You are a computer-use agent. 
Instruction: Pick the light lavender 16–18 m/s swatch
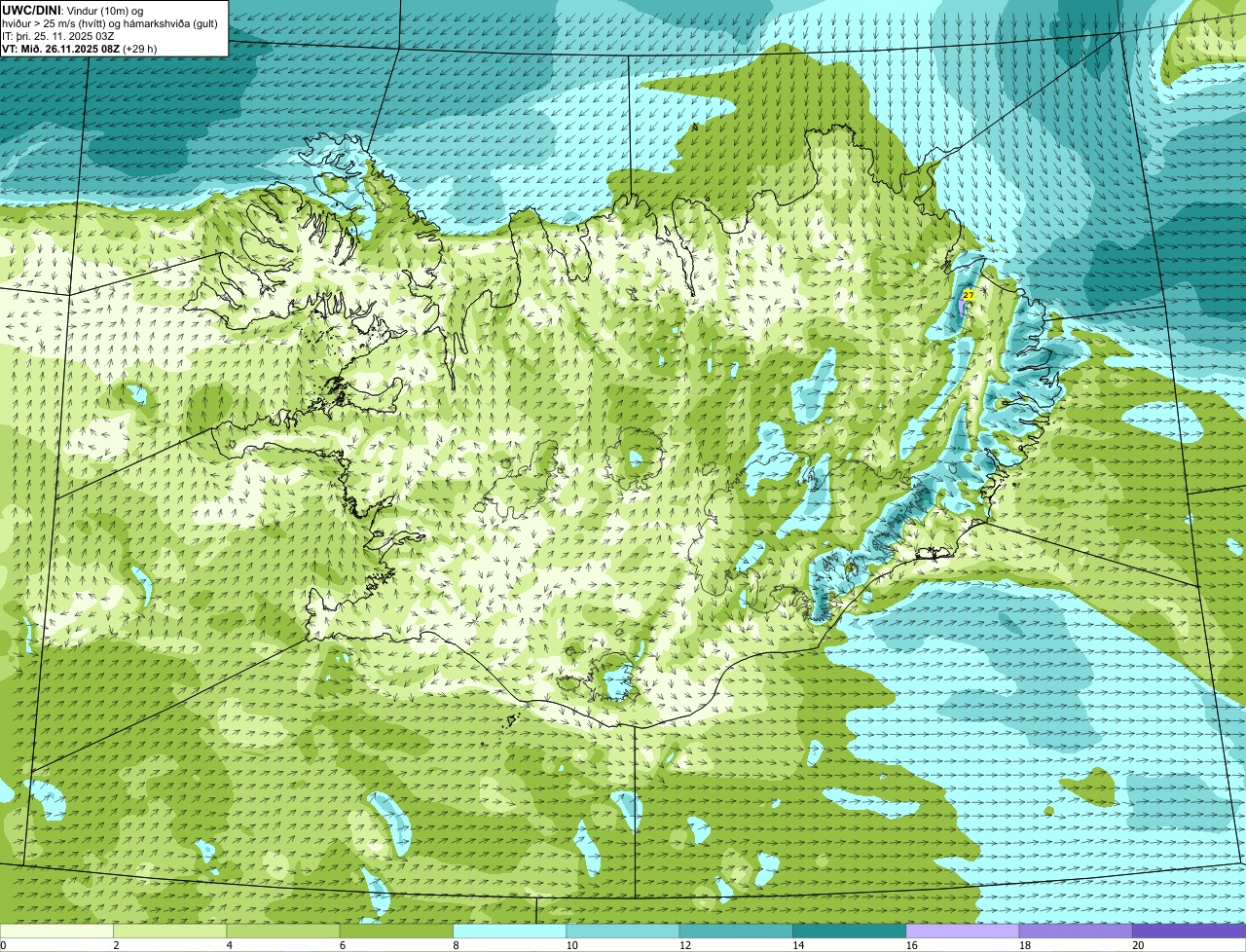963,931
